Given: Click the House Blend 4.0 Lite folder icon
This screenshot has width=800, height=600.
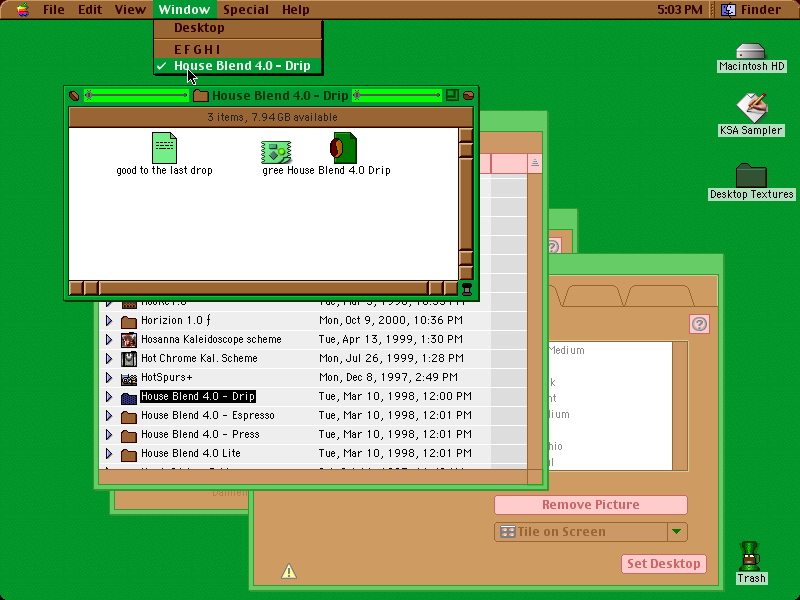Looking at the screenshot, I should [x=129, y=454].
